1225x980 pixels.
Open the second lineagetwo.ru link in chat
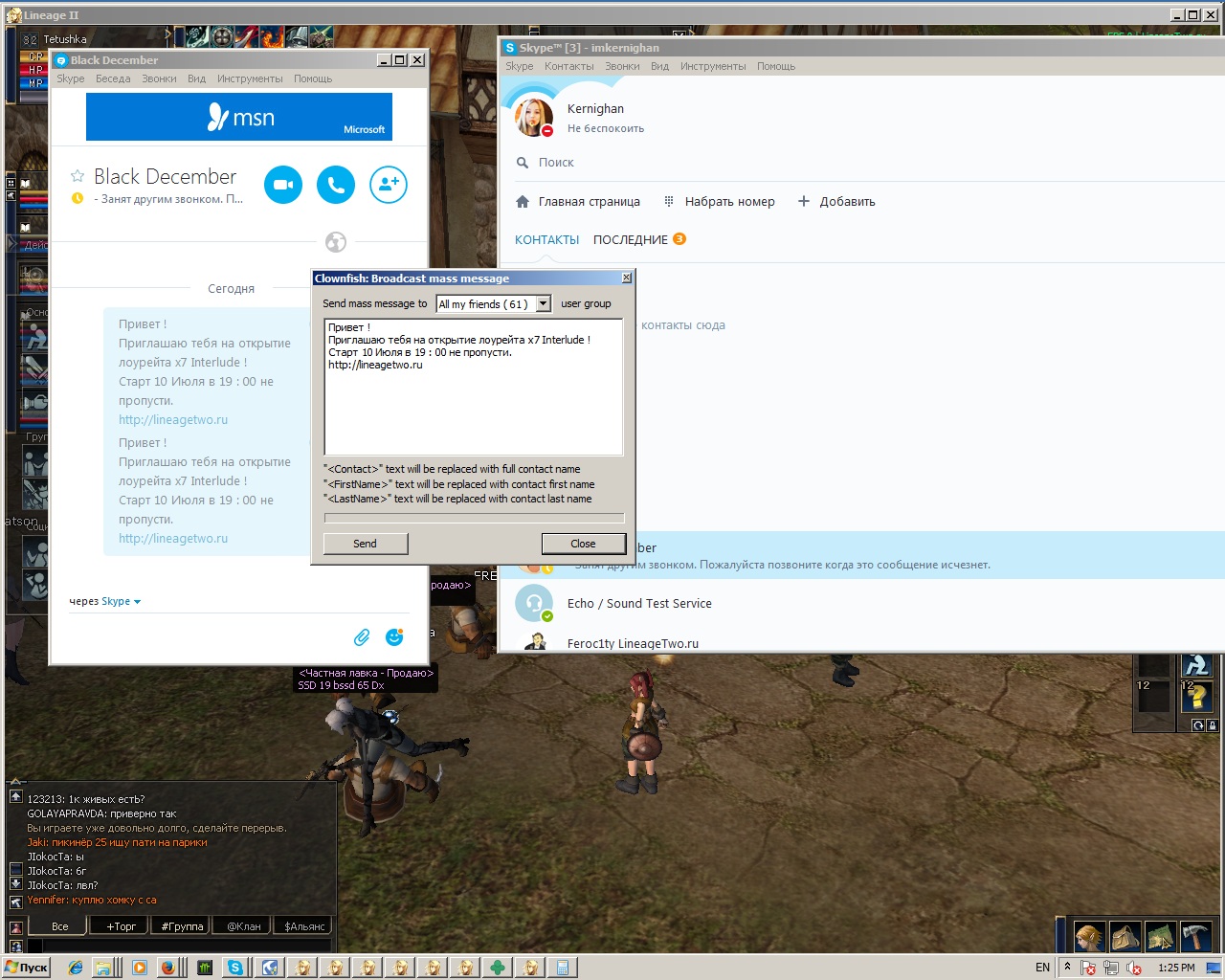pos(173,538)
